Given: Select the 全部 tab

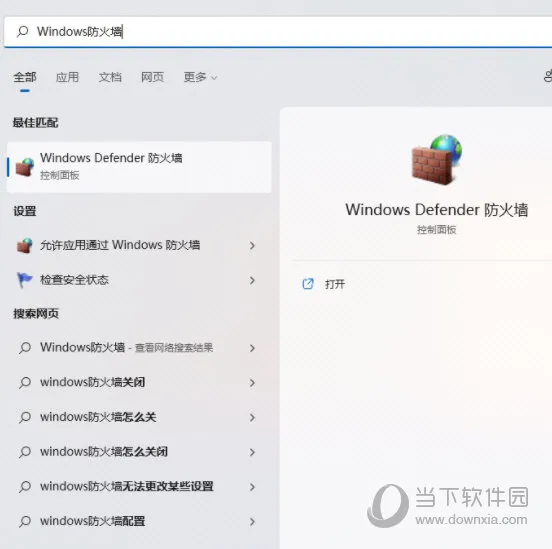Looking at the screenshot, I should point(25,77).
